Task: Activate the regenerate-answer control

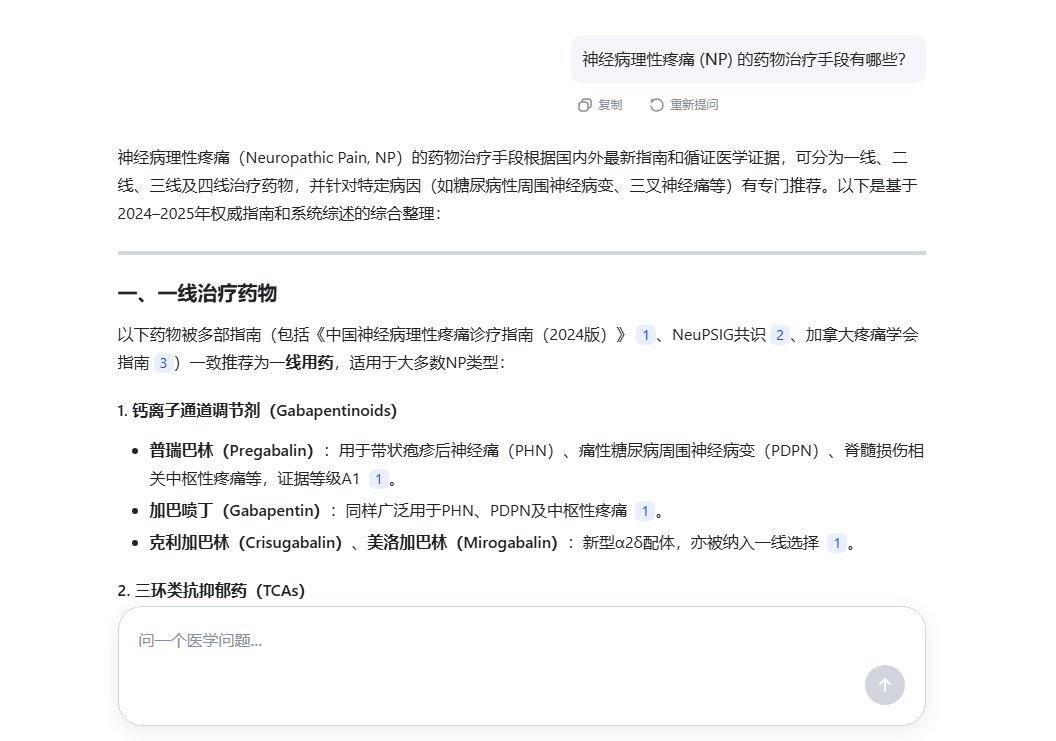Action: tap(684, 105)
